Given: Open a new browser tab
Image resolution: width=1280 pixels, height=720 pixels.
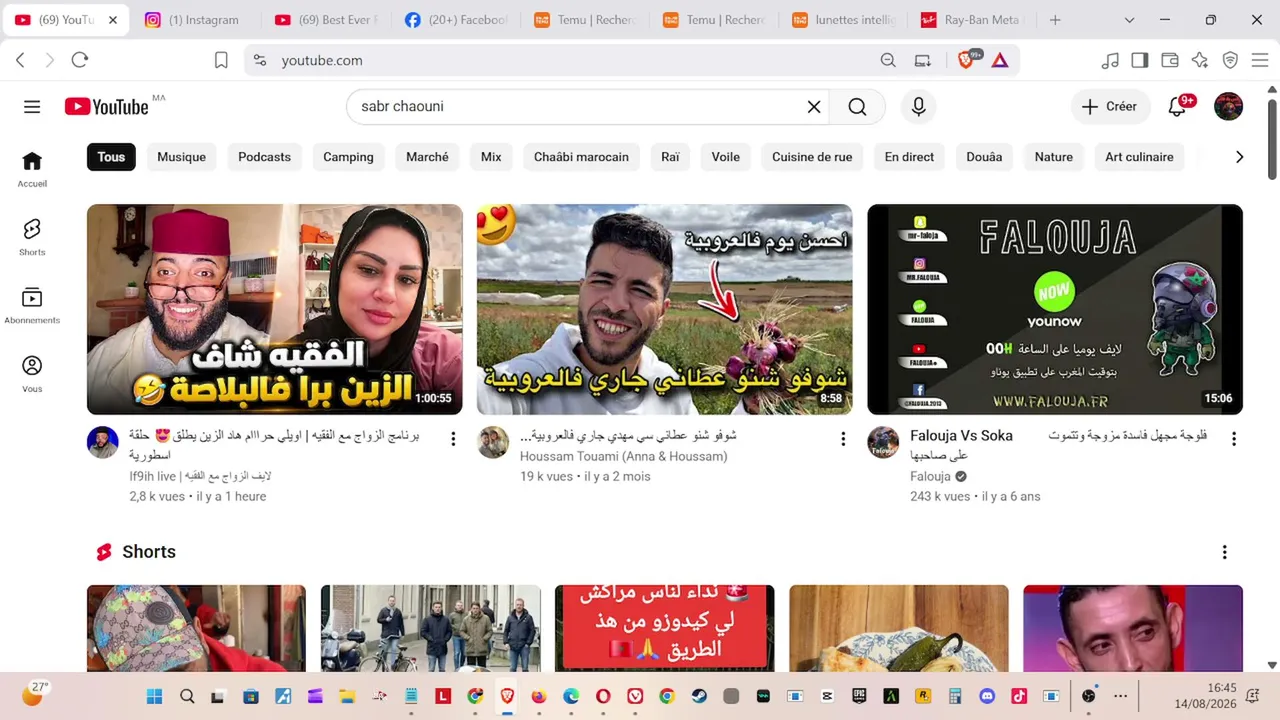Looking at the screenshot, I should [1055, 20].
